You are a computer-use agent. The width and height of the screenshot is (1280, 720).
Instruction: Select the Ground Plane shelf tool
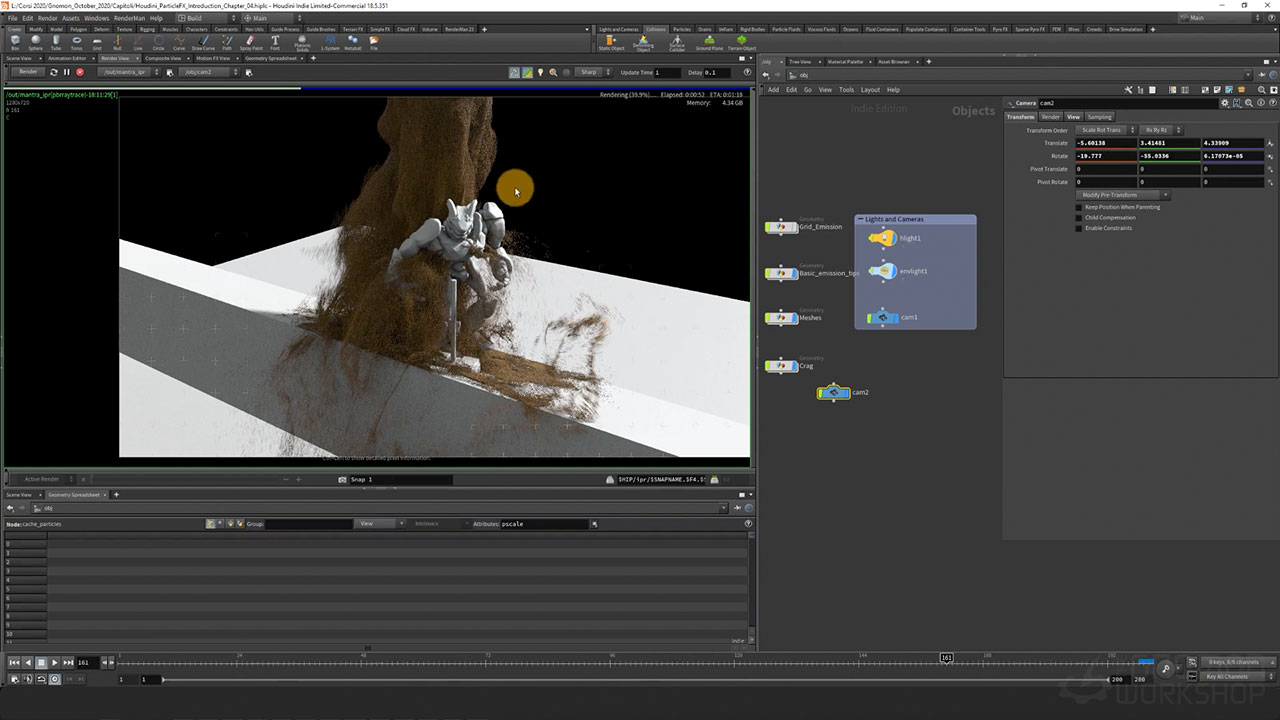(709, 42)
